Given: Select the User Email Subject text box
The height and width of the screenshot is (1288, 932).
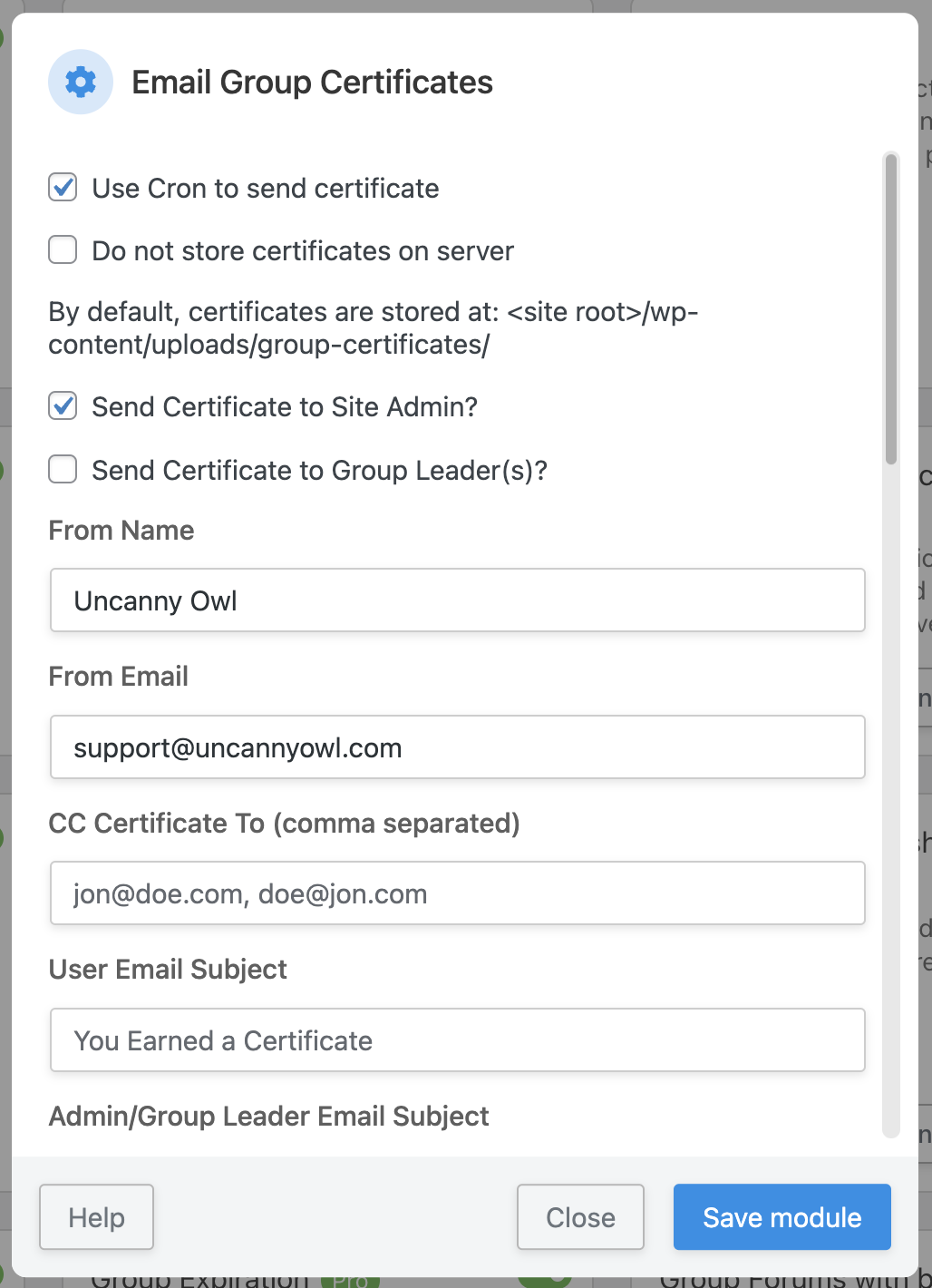Looking at the screenshot, I should click(458, 1040).
